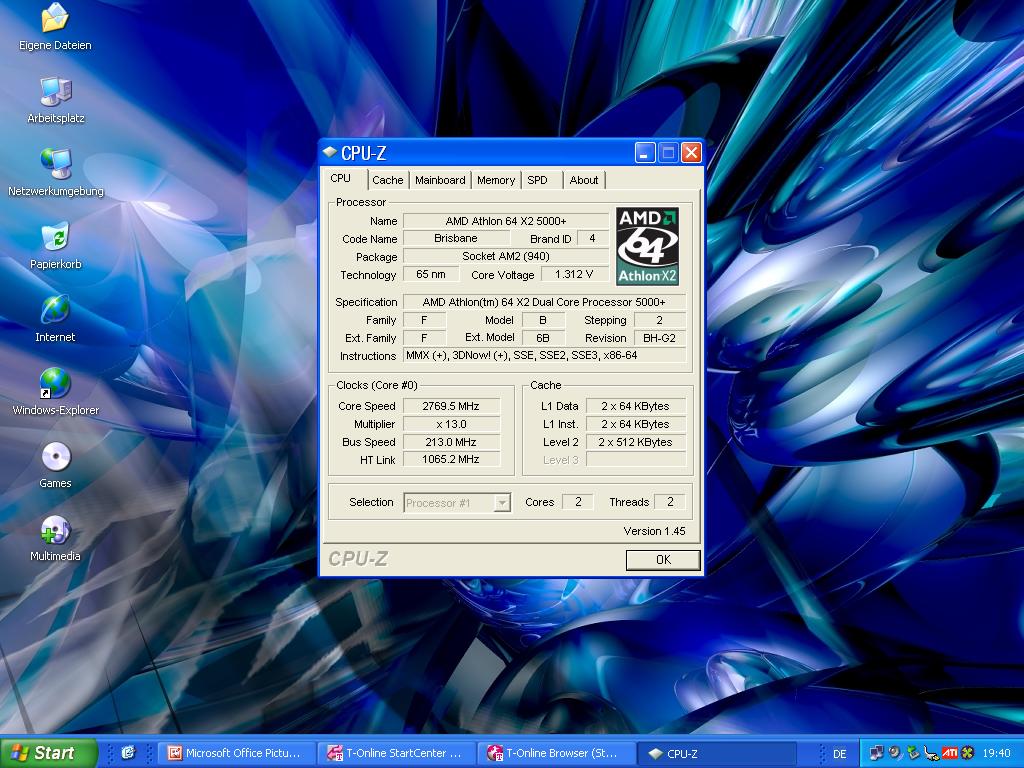Click the taskbar clock showing 19:40
The image size is (1024, 768).
tap(996, 754)
